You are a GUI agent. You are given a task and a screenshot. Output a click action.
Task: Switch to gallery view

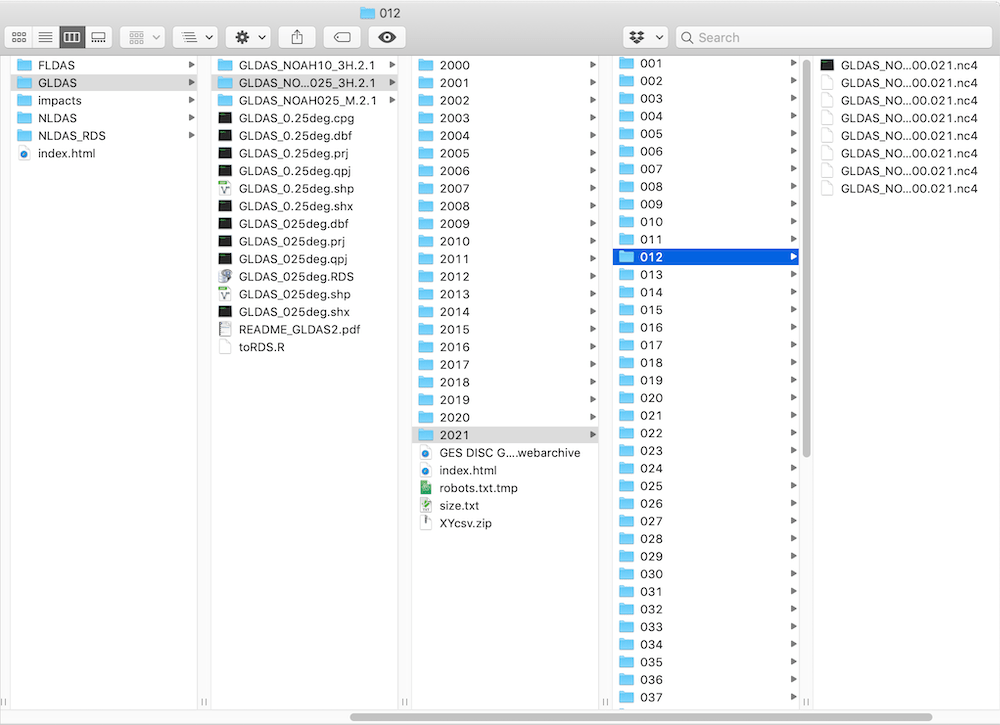click(x=98, y=37)
